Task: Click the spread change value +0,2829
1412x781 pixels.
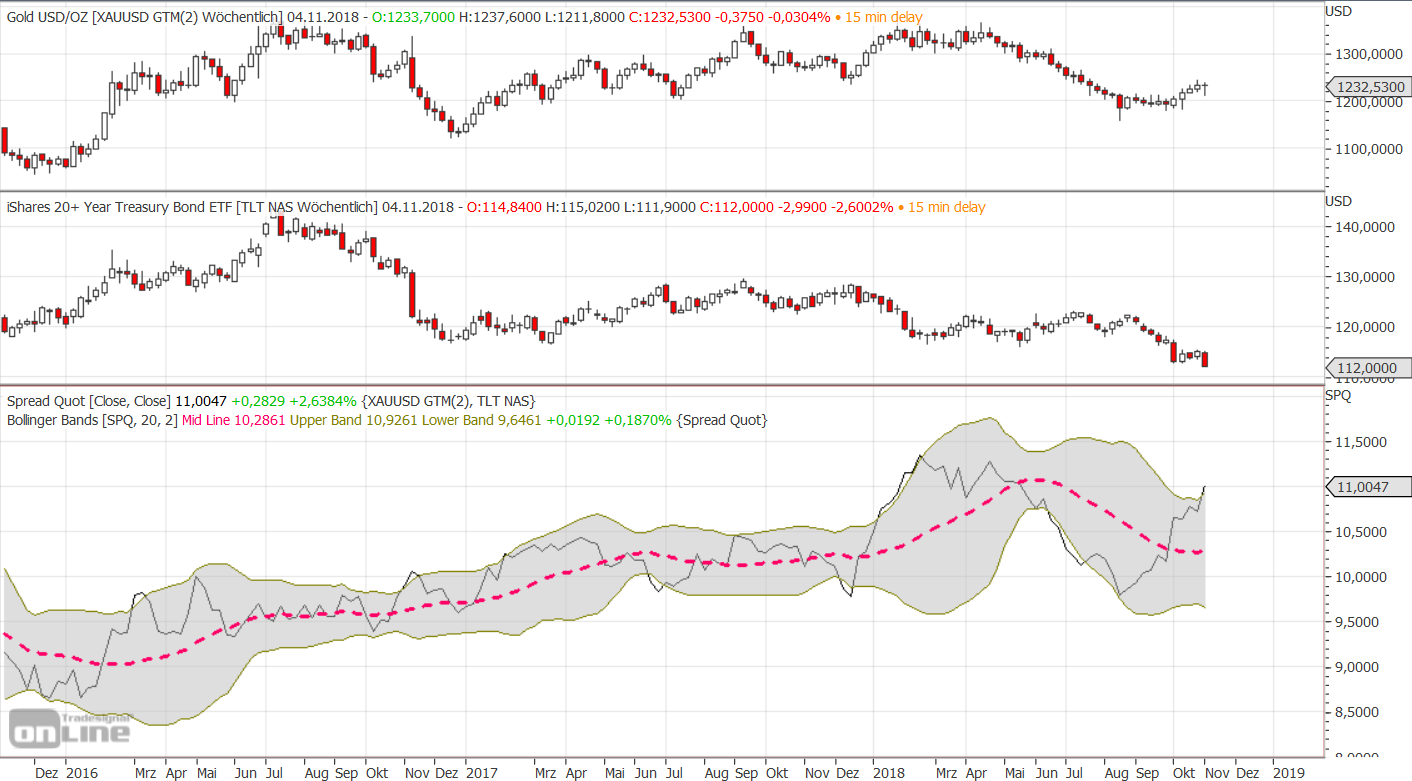Action: pyautogui.click(x=258, y=401)
